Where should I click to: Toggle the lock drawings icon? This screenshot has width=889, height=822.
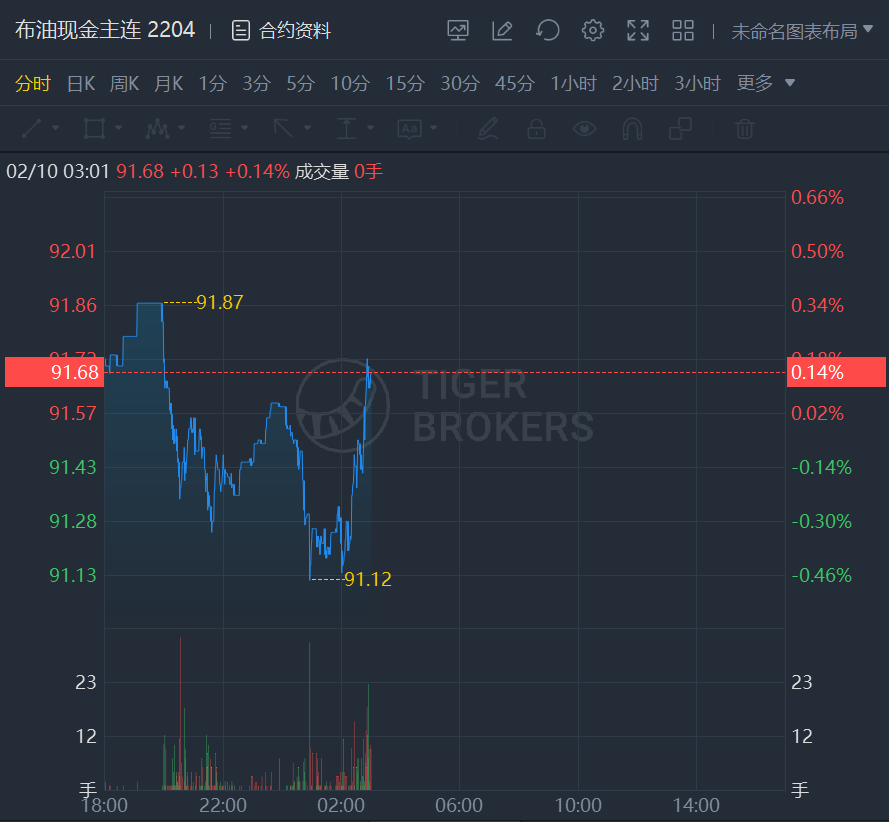tap(536, 129)
